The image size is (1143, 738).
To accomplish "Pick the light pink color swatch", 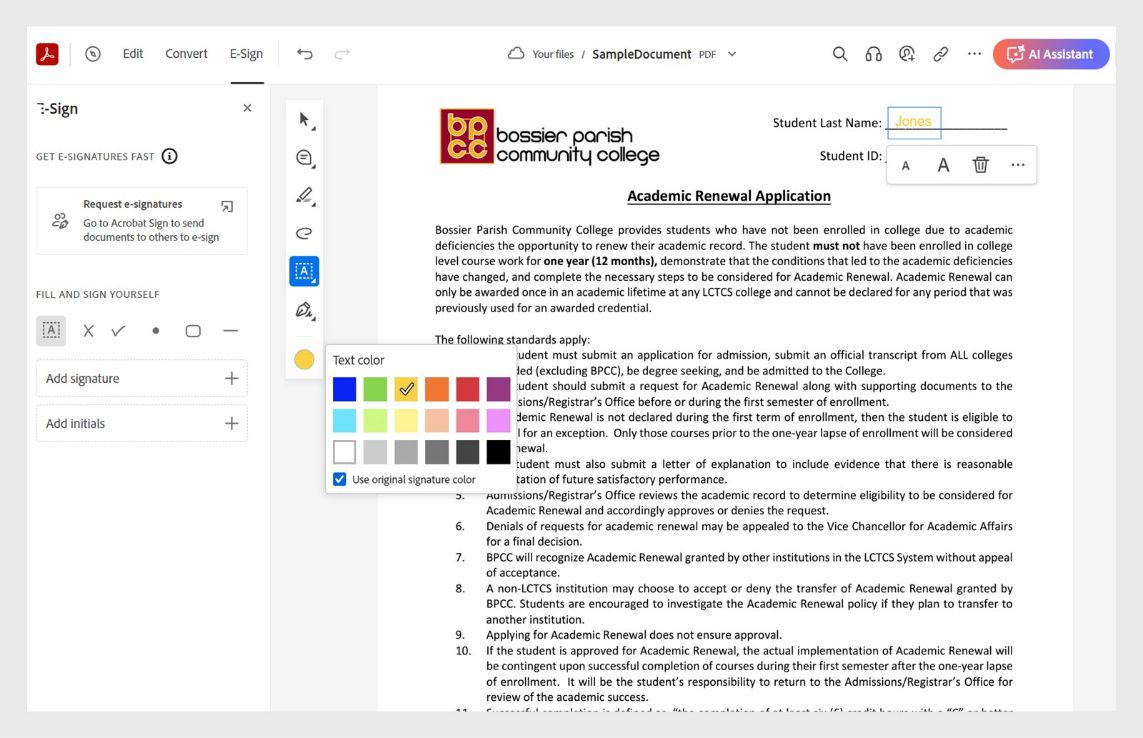I will (x=468, y=421).
